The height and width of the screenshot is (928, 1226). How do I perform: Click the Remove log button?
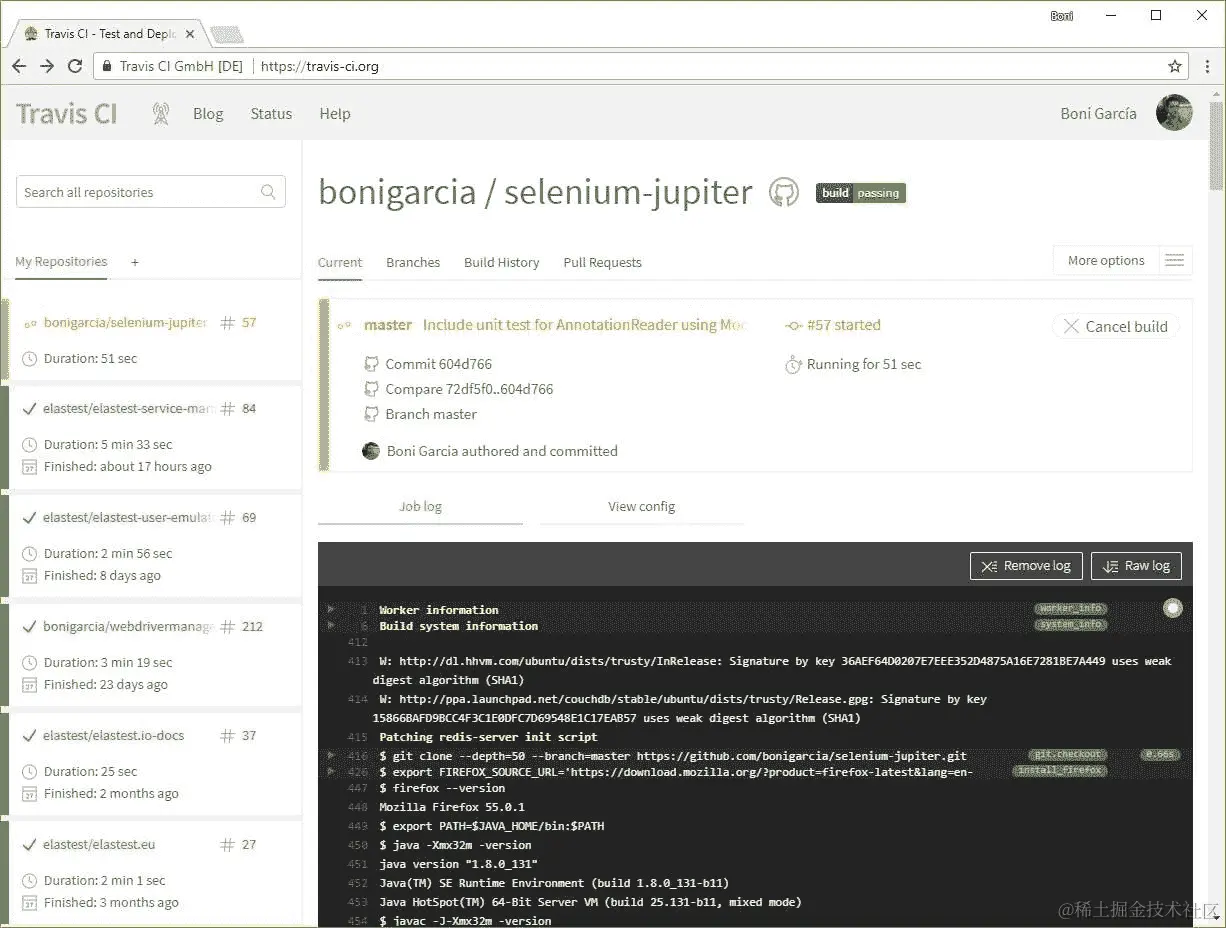(x=1026, y=566)
